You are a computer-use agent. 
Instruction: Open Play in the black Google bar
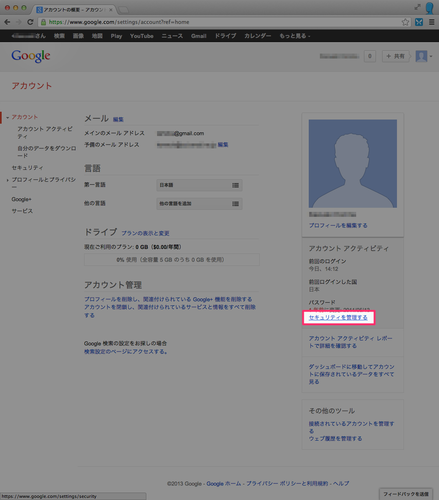point(116,36)
